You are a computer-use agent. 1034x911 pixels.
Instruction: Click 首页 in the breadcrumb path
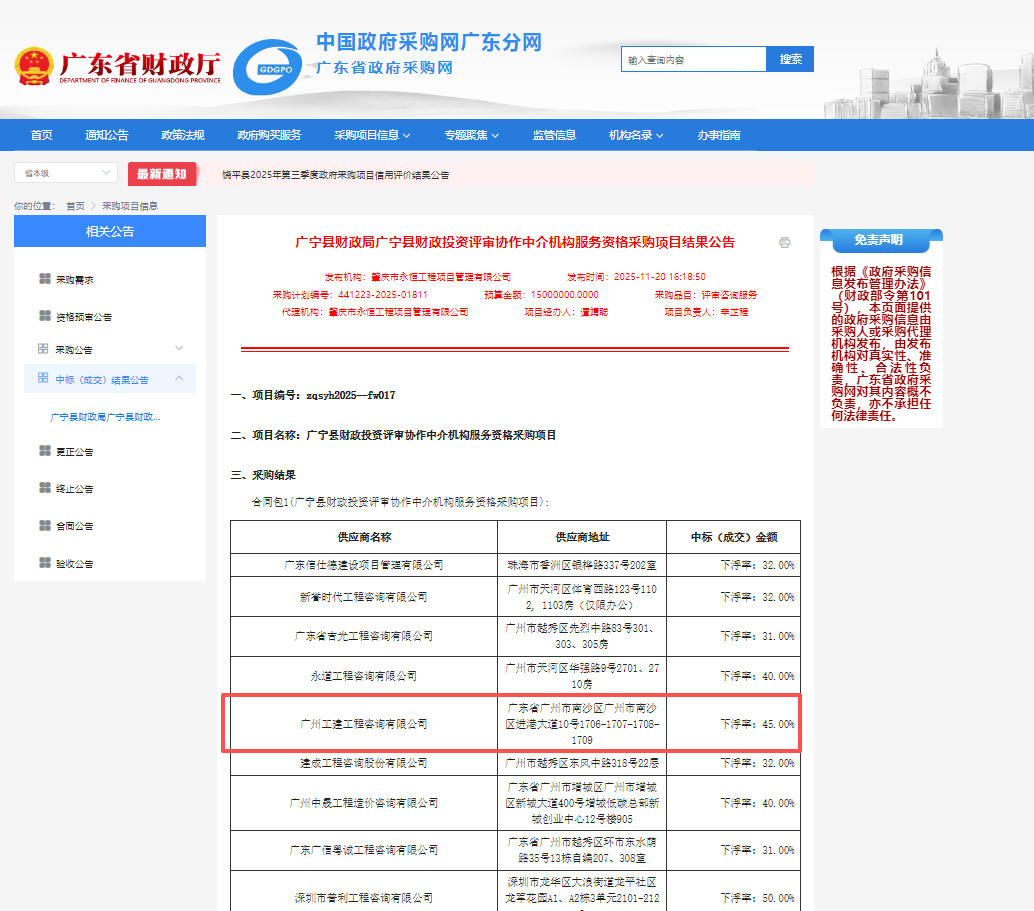(x=75, y=206)
